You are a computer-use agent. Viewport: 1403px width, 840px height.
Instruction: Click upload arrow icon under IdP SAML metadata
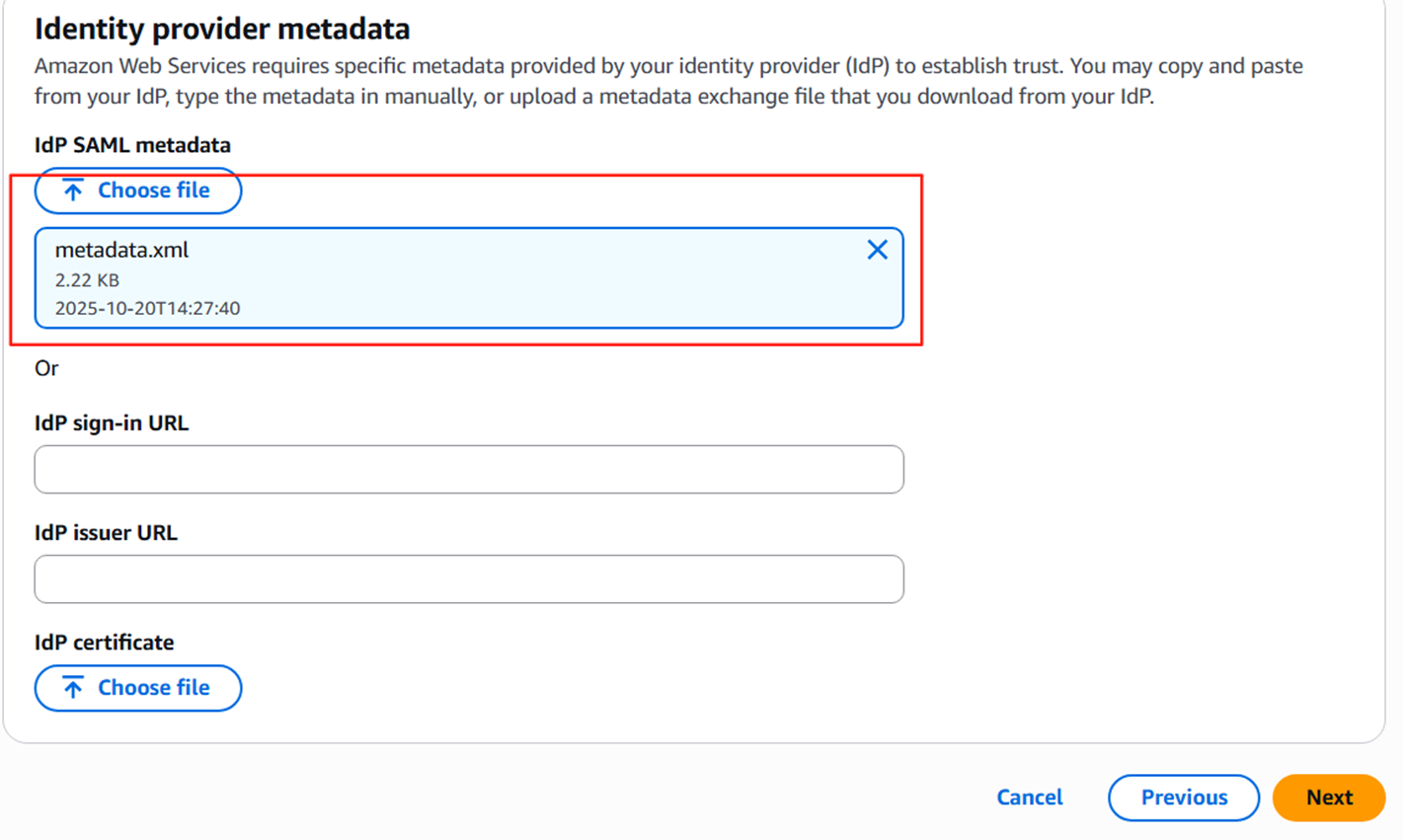pyautogui.click(x=73, y=191)
